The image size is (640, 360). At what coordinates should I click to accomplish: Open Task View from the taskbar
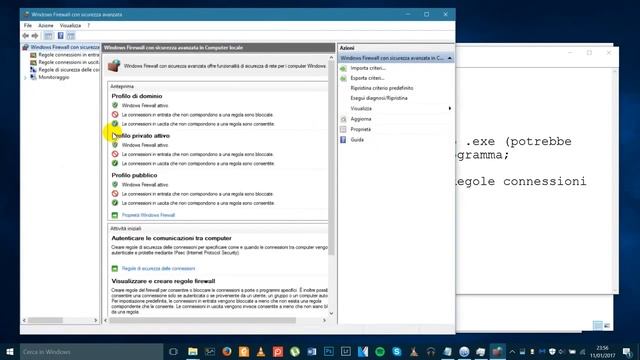point(173,351)
